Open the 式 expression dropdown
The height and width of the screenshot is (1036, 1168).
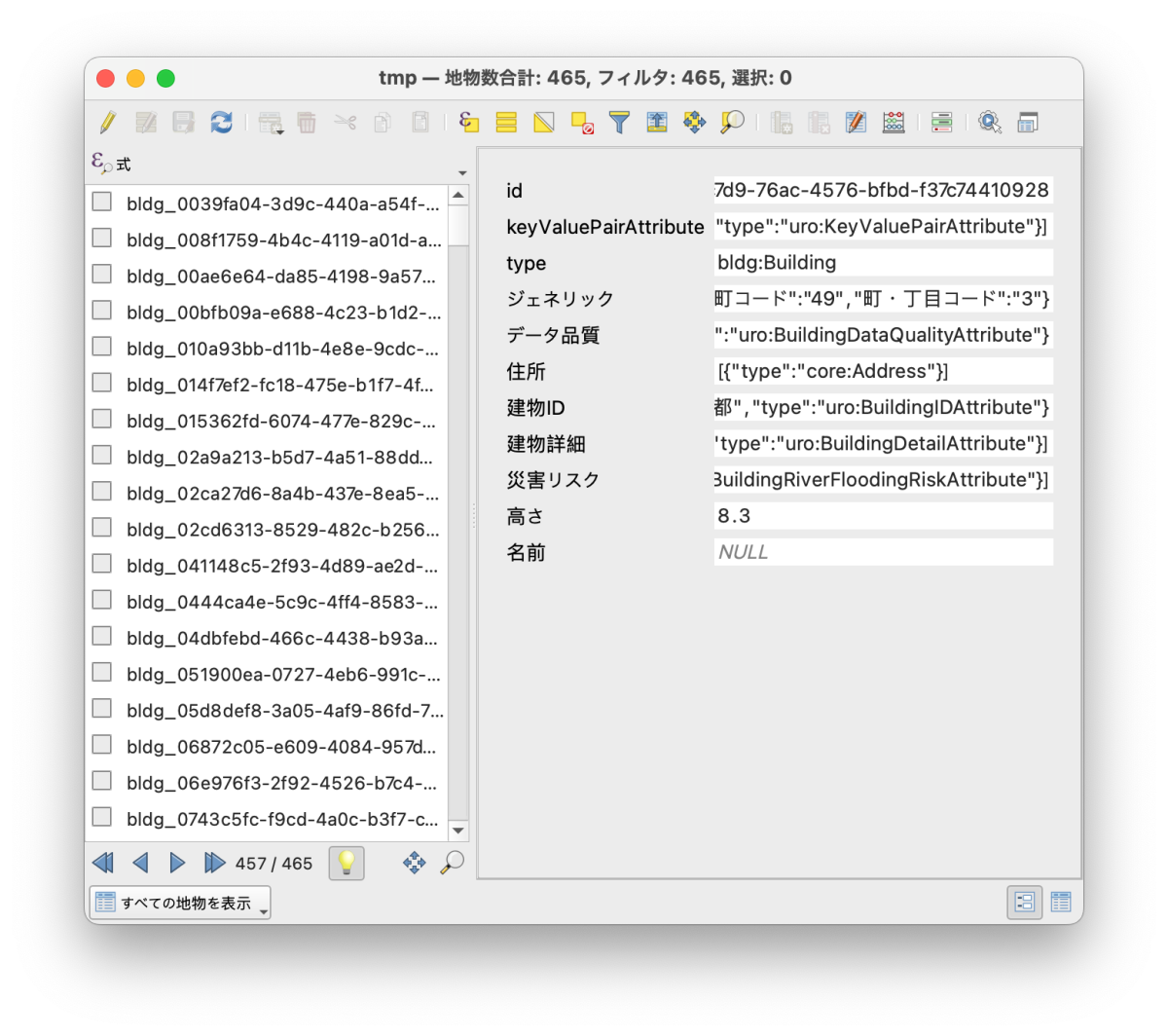tap(462, 172)
